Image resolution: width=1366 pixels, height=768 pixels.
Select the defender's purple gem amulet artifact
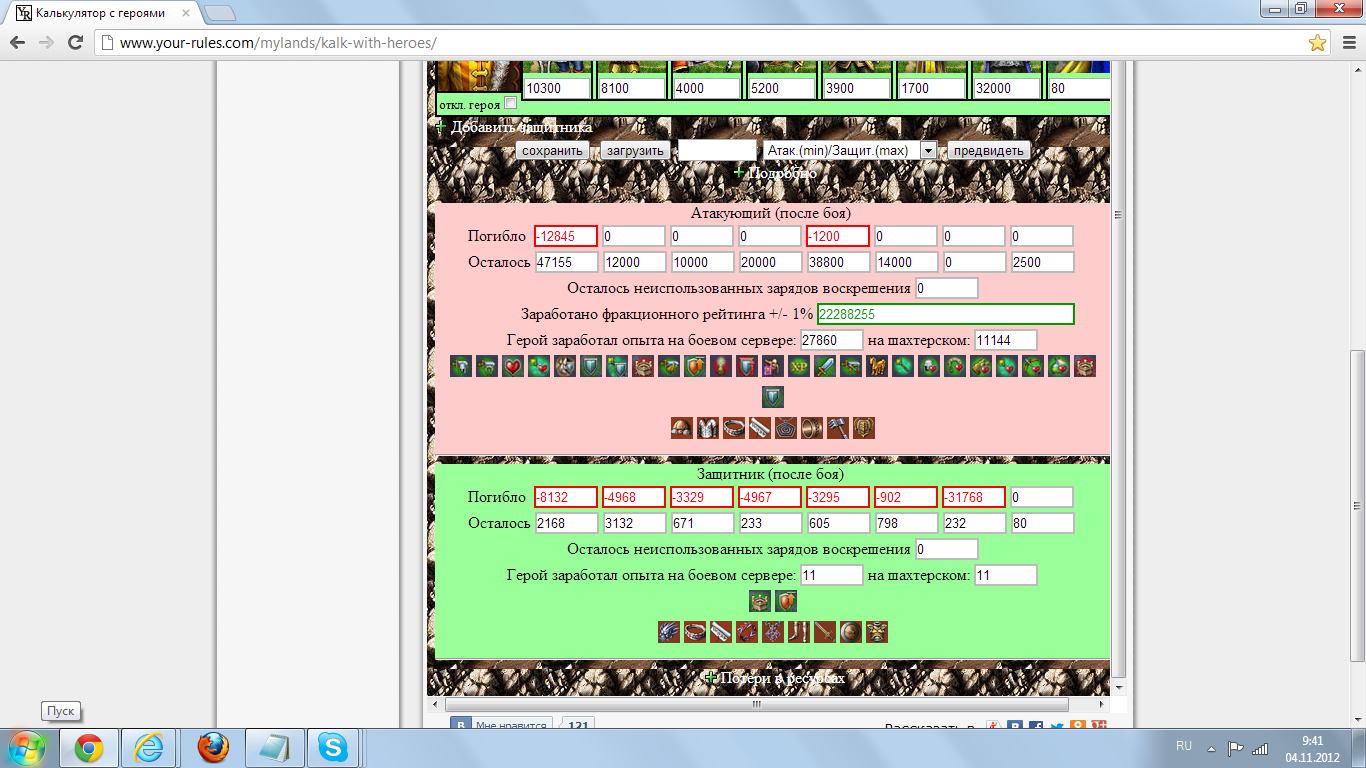pyautogui.click(x=773, y=632)
